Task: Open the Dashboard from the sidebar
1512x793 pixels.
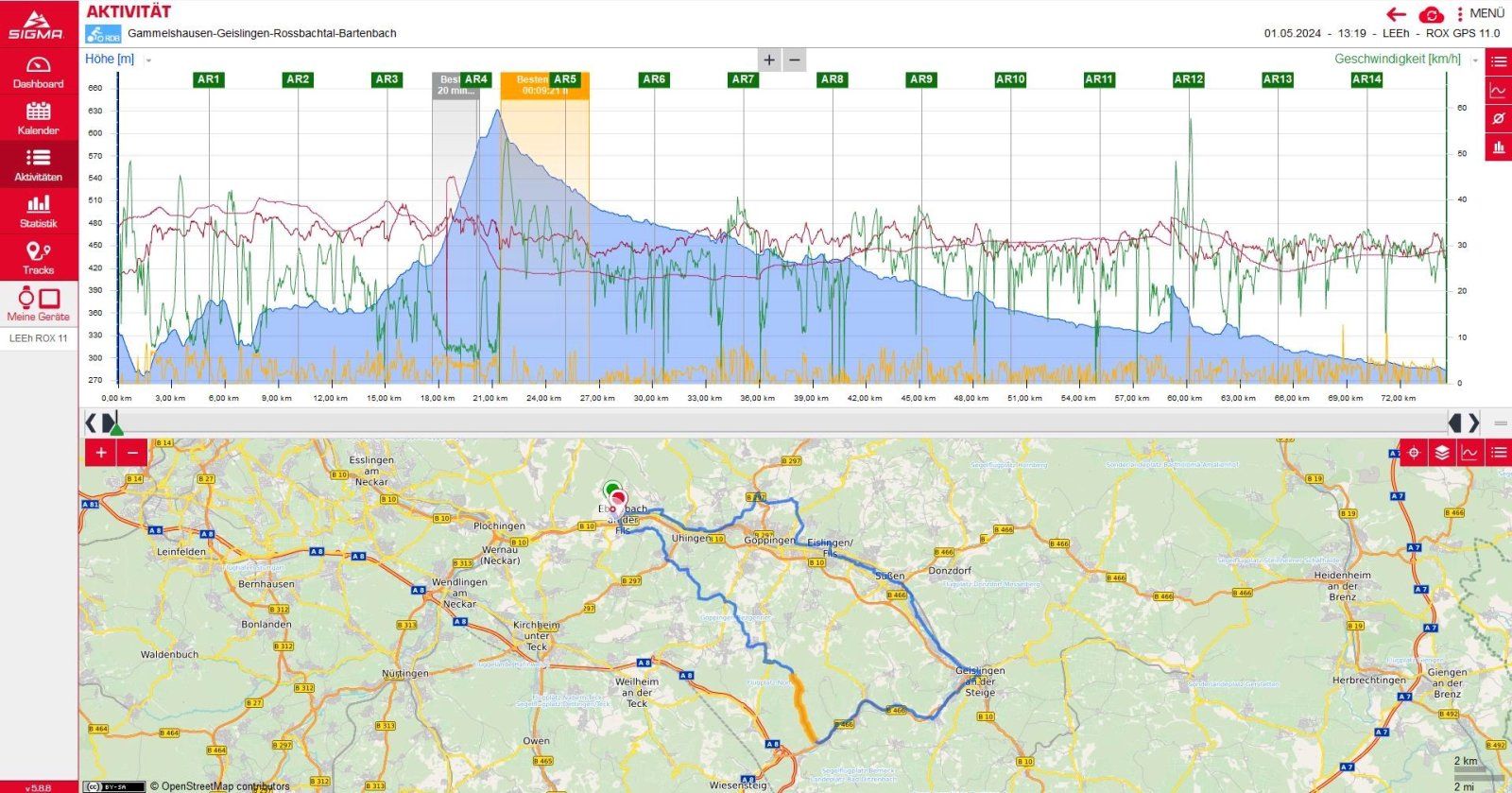Action: (38, 72)
